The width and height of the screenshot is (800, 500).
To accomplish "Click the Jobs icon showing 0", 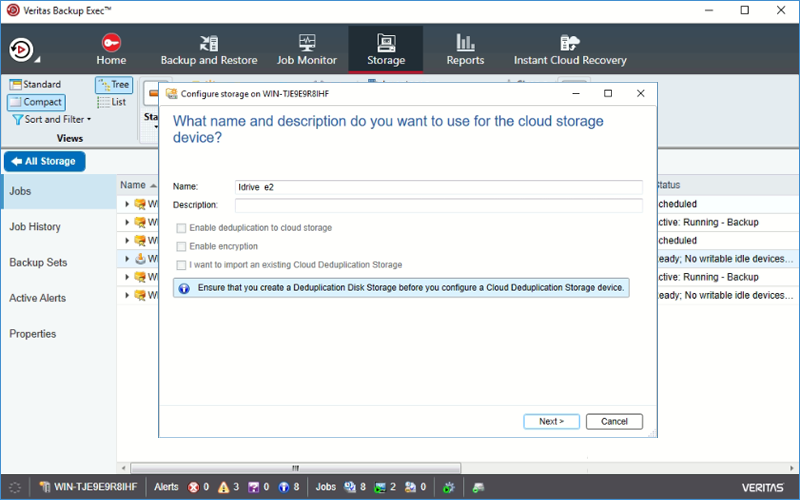I will [x=411, y=487].
